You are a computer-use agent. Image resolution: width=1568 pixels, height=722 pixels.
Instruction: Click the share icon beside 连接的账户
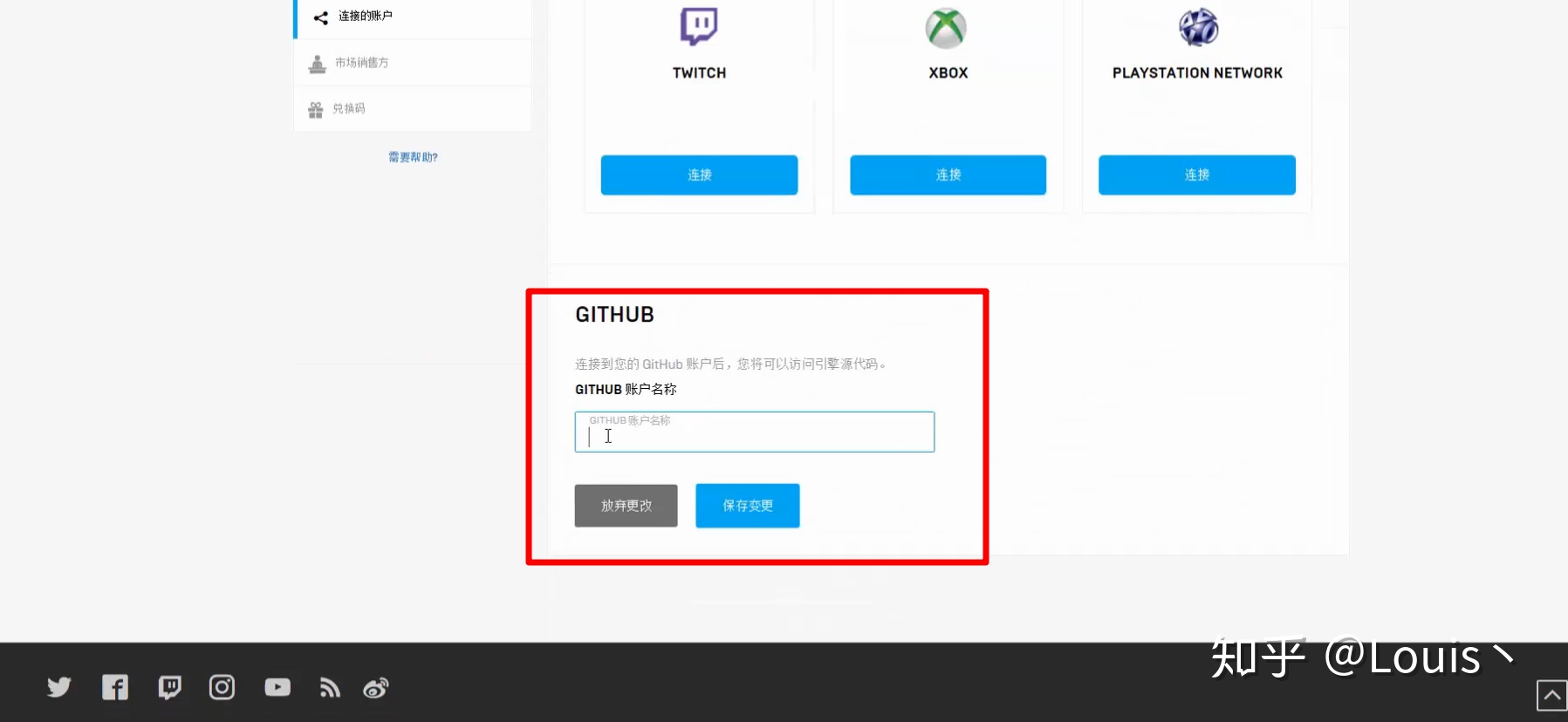pyautogui.click(x=321, y=17)
